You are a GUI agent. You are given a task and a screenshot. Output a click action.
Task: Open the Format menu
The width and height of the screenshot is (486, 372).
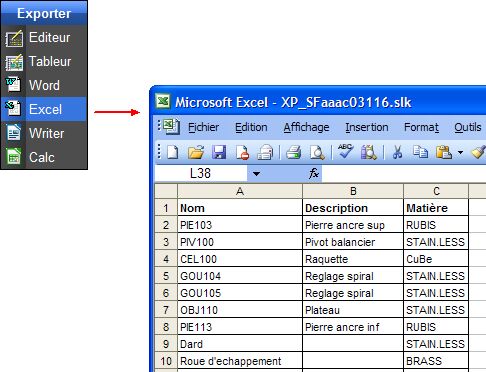[421, 127]
